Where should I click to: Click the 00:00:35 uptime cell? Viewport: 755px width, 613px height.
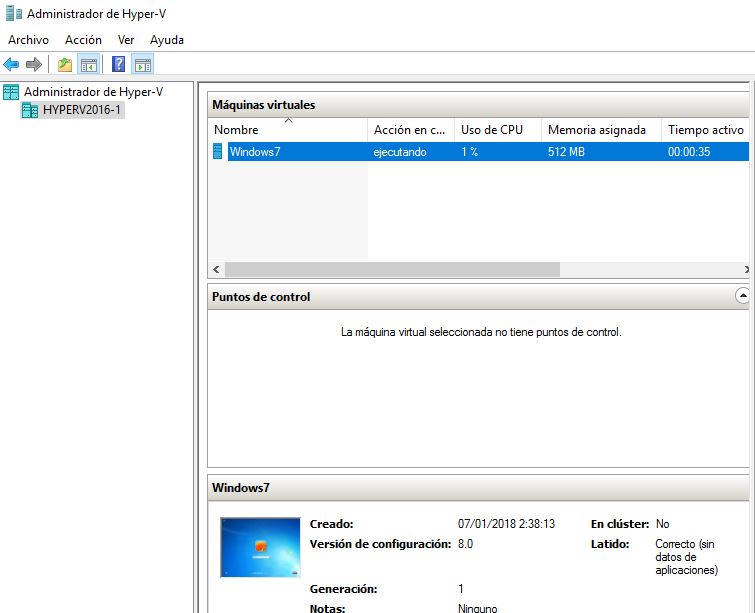click(689, 152)
